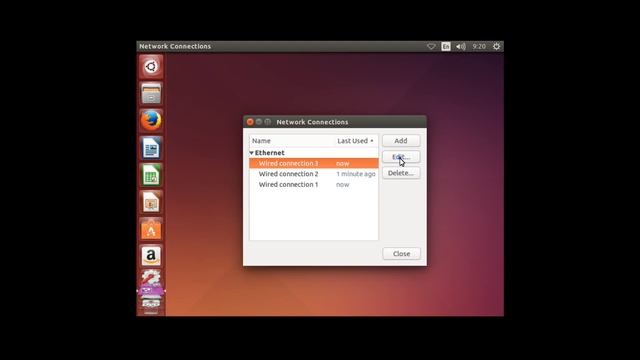Open the system gear session menu
The width and height of the screenshot is (640, 360).
click(x=496, y=47)
